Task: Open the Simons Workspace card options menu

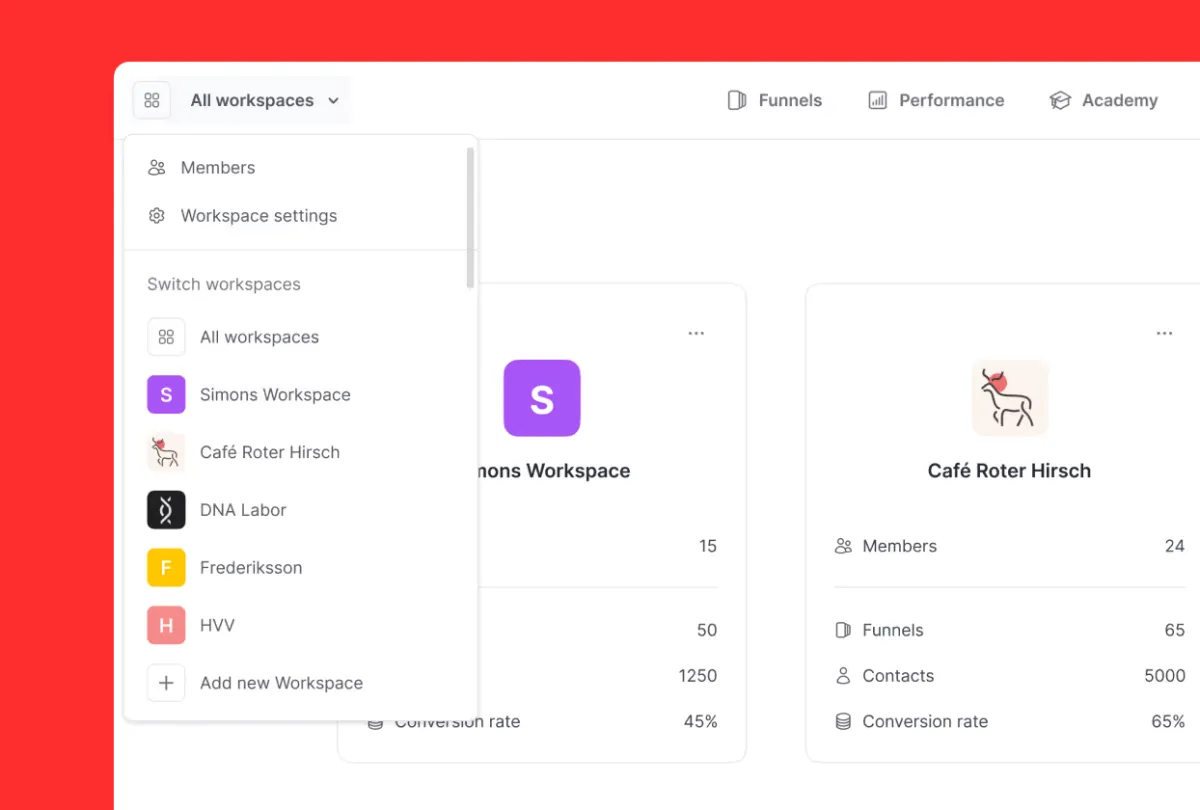Action: [696, 334]
